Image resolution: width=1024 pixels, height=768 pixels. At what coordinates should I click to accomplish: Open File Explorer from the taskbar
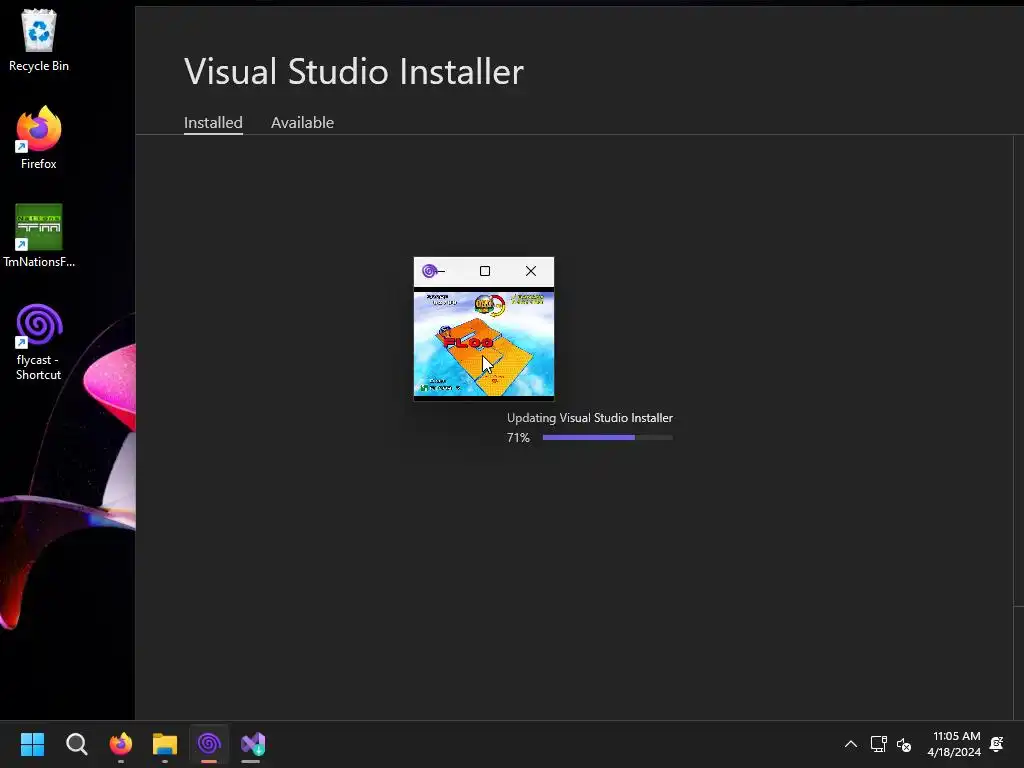pos(165,744)
